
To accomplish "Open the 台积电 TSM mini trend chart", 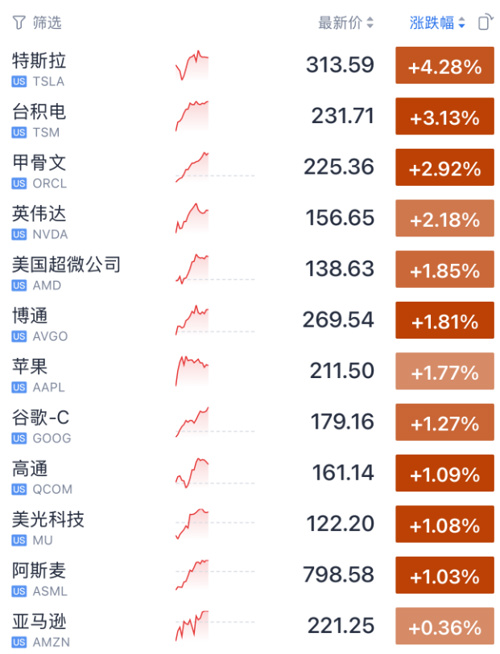I will click(x=192, y=116).
